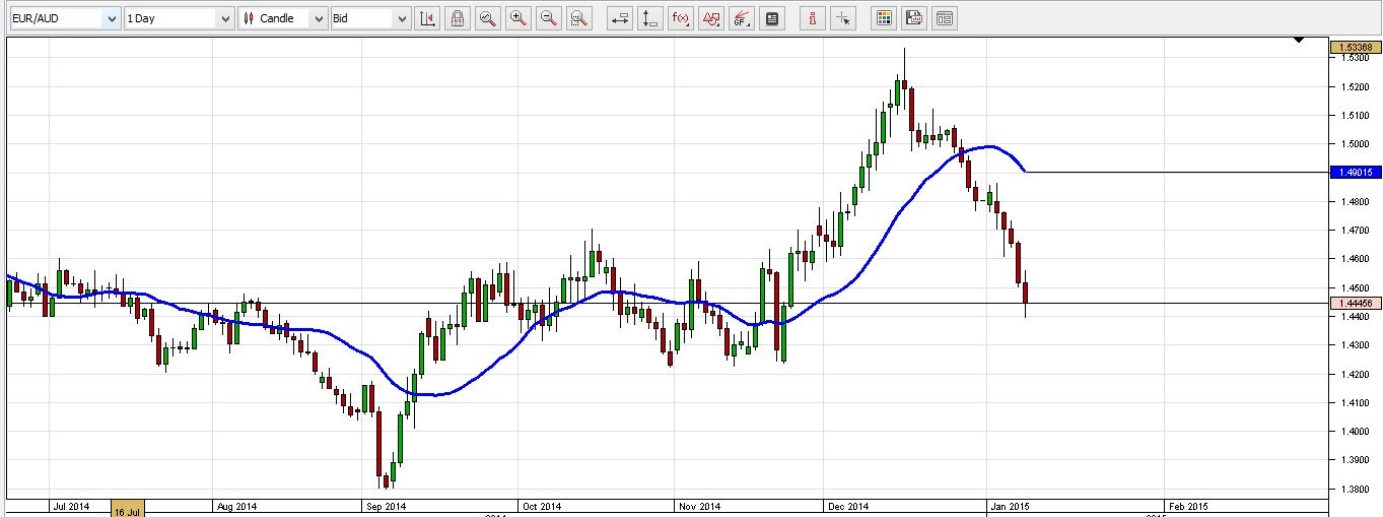This screenshot has width=1383, height=517.
Task: Open the 1 Day timeframe dropdown
Action: pyautogui.click(x=179, y=18)
